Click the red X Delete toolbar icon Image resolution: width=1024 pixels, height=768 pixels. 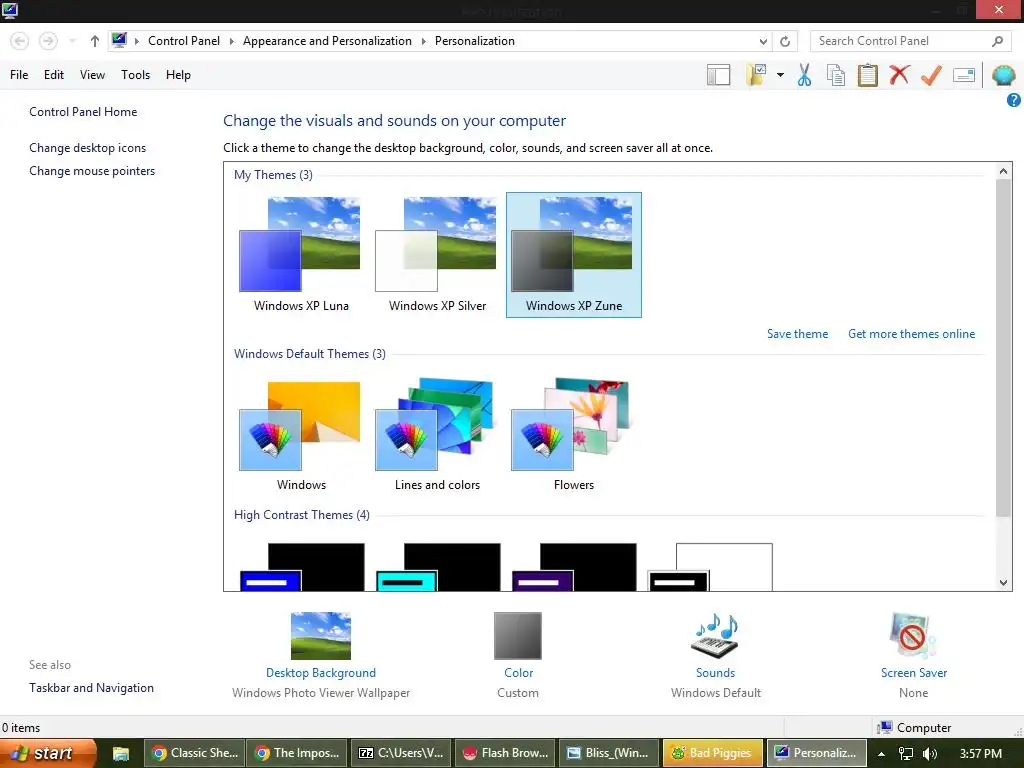coord(899,74)
